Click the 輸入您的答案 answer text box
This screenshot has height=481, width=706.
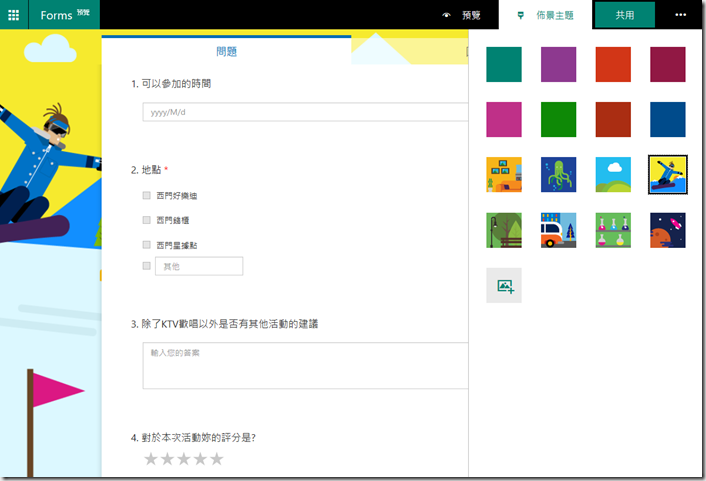coord(305,366)
